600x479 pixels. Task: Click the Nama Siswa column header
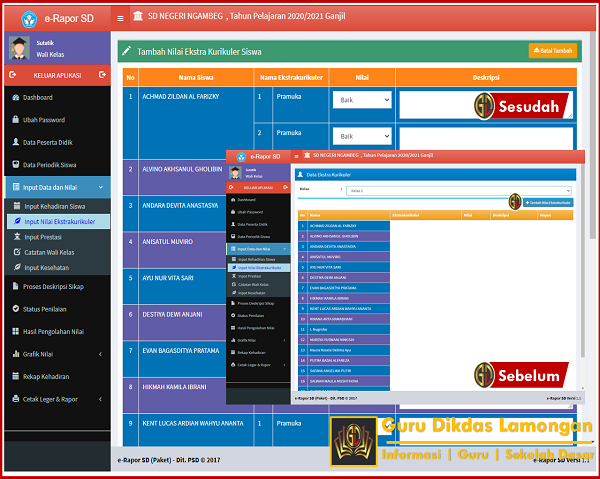tap(196, 77)
